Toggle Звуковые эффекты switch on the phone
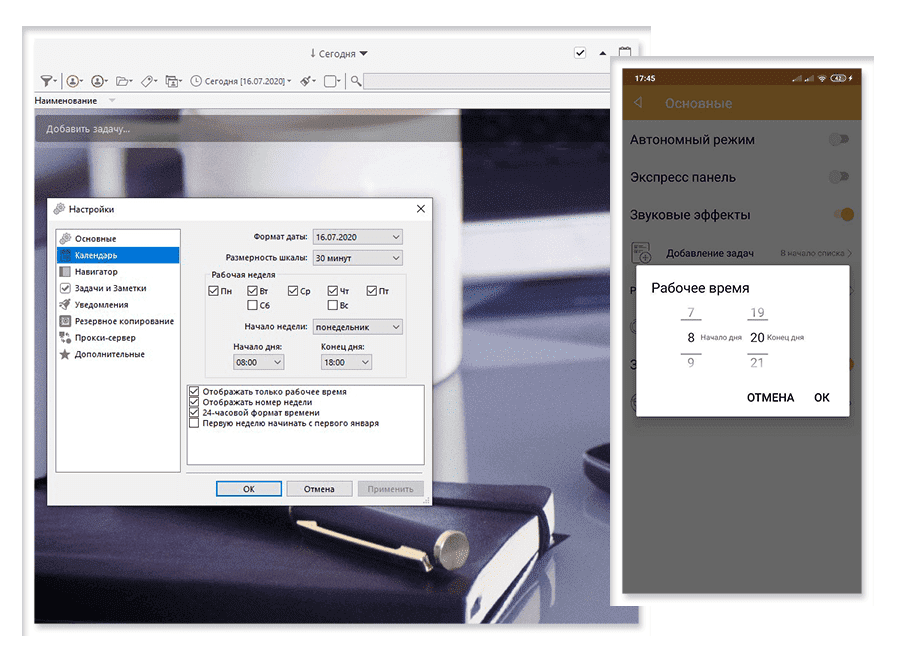Viewport: 900px width, 664px height. 844,215
